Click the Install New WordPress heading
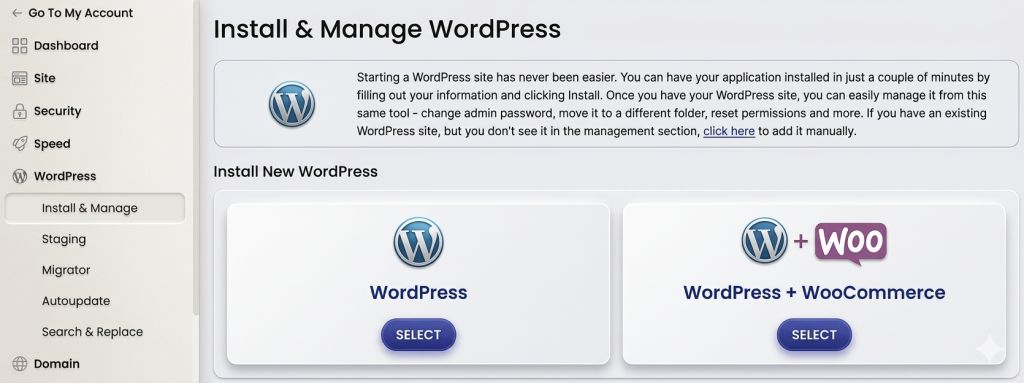Screen dimensions: 1024x383 (296, 172)
